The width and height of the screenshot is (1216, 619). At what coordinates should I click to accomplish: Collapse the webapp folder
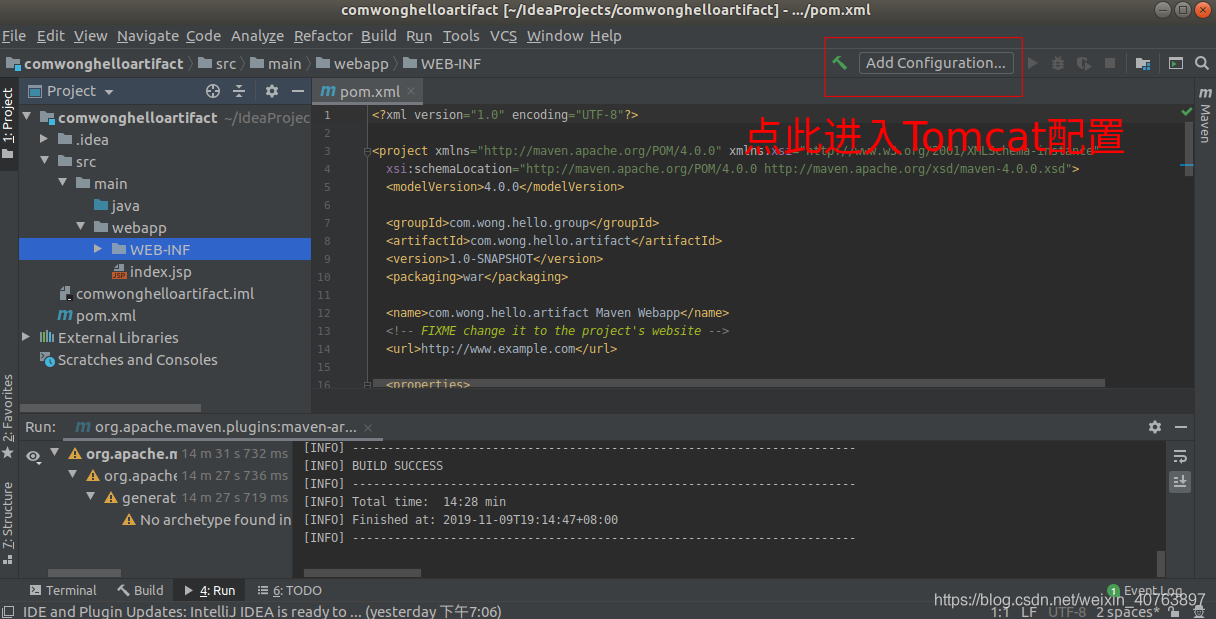[80, 227]
